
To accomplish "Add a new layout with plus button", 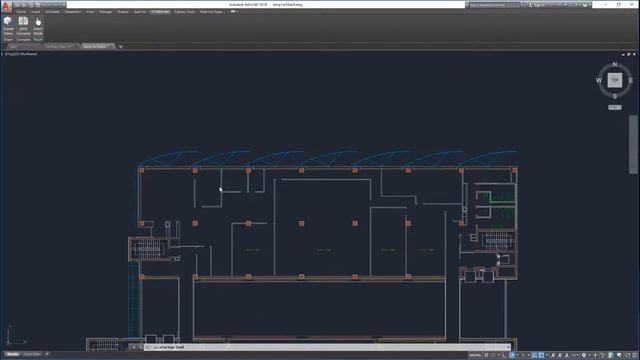I will (47, 354).
